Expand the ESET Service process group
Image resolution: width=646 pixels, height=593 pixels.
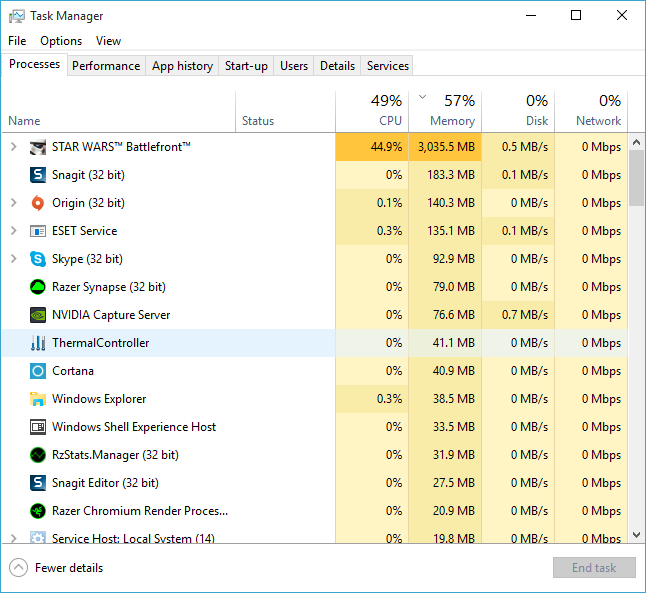[x=14, y=231]
